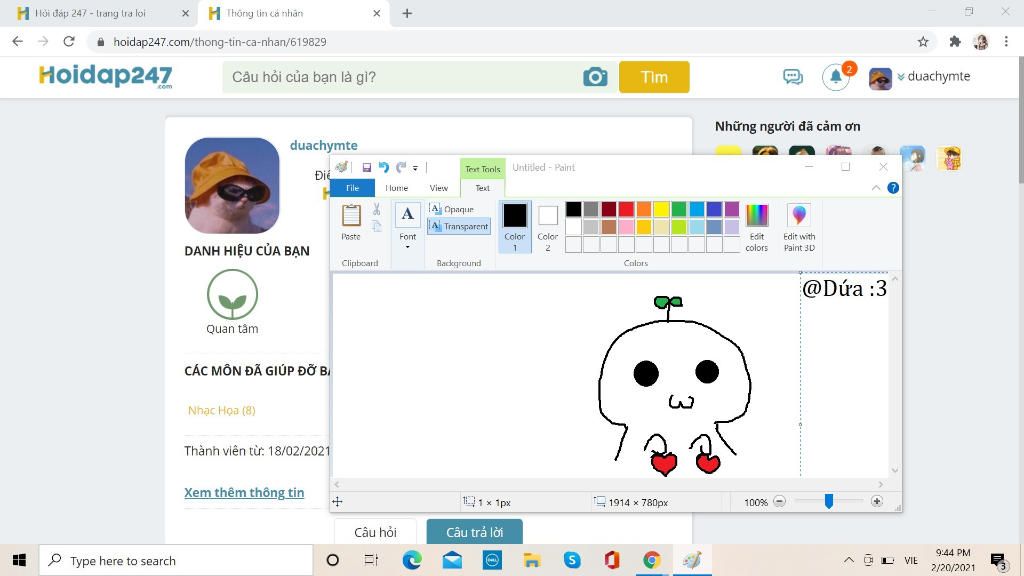This screenshot has height=576, width=1024.
Task: Click Edit with Paint 3D
Action: [x=799, y=227]
